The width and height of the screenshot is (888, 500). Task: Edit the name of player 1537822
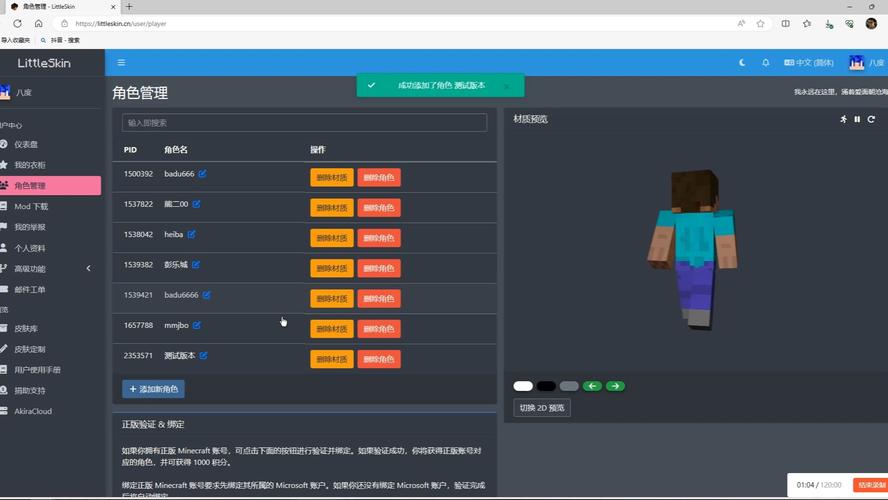click(196, 204)
